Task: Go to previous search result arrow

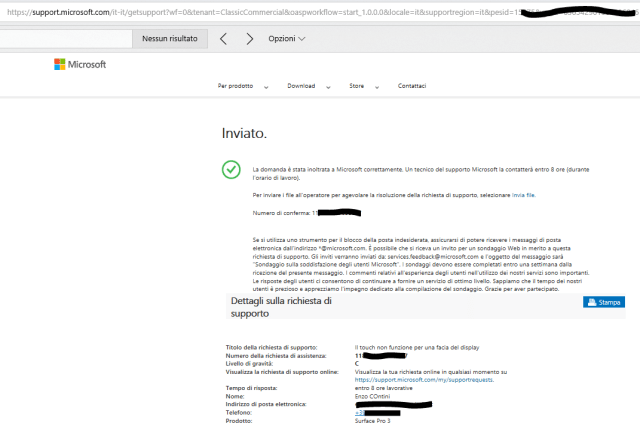Action: click(223, 38)
